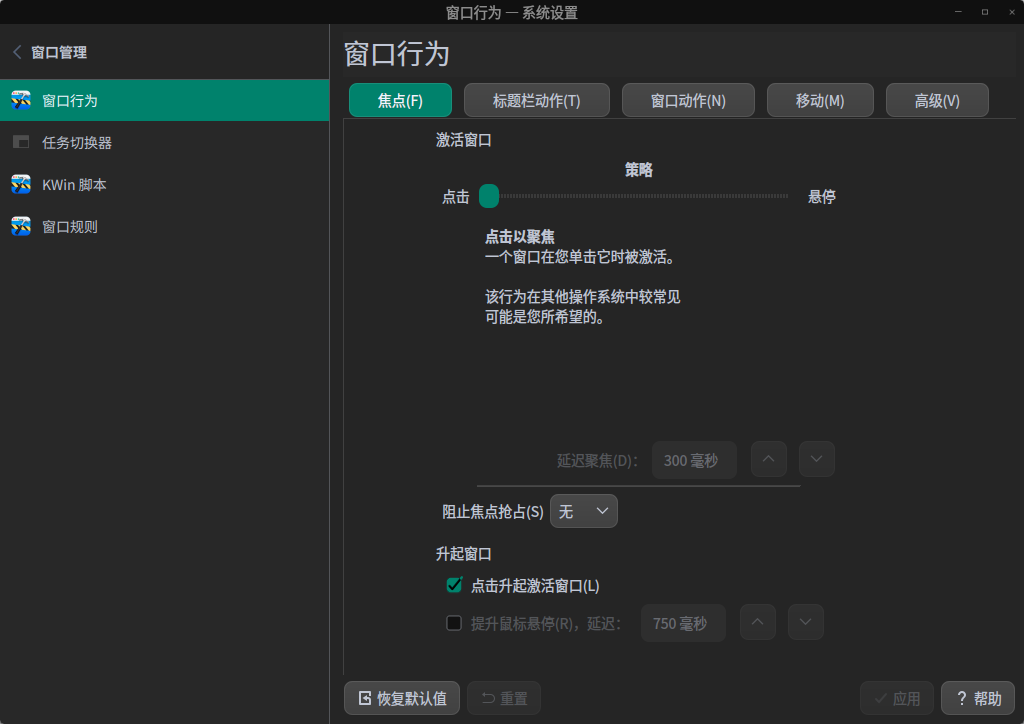This screenshot has height=724, width=1024.
Task: Open the 高级 tab
Action: (937, 100)
